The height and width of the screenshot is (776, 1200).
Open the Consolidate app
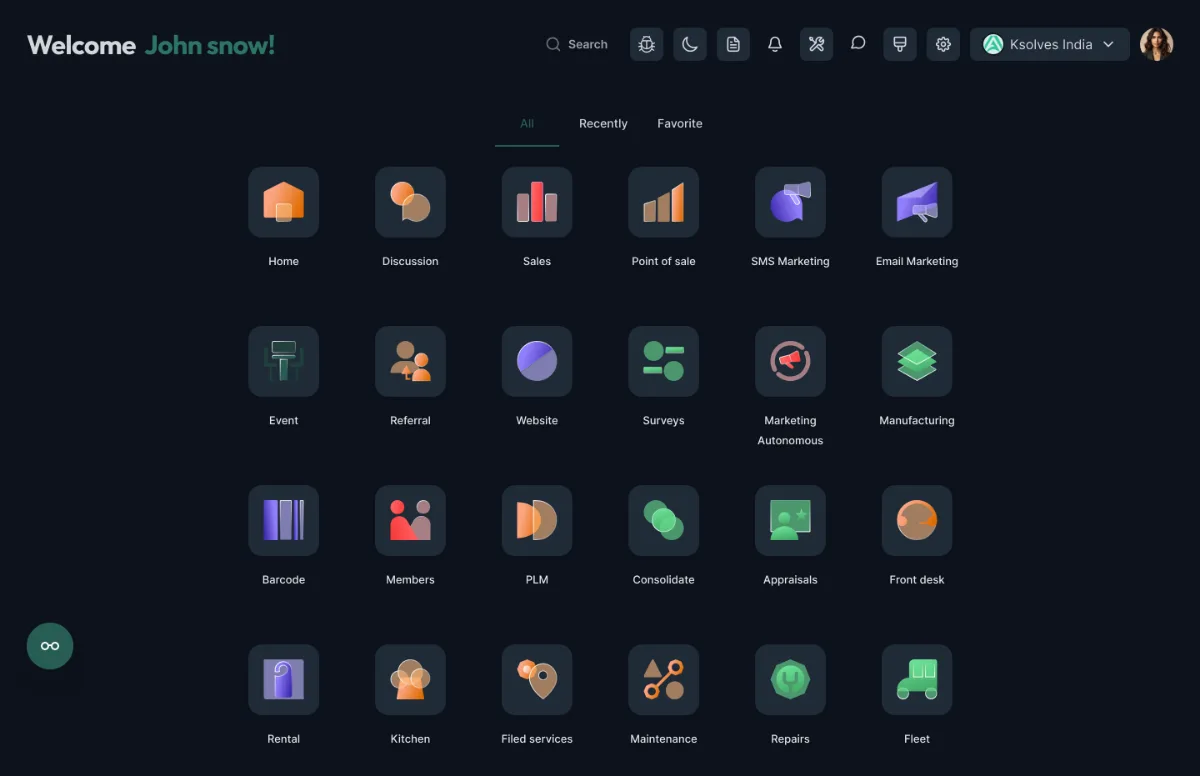(663, 520)
